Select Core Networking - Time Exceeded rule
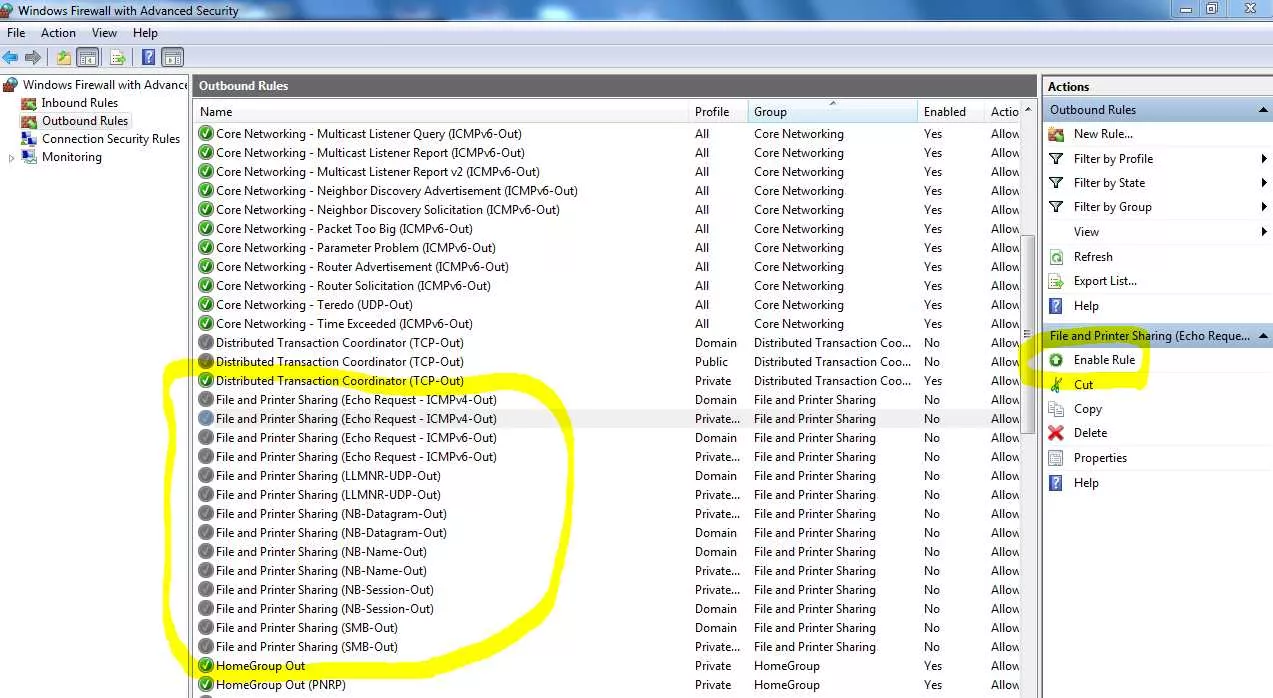This screenshot has height=698, width=1273. pyautogui.click(x=344, y=324)
